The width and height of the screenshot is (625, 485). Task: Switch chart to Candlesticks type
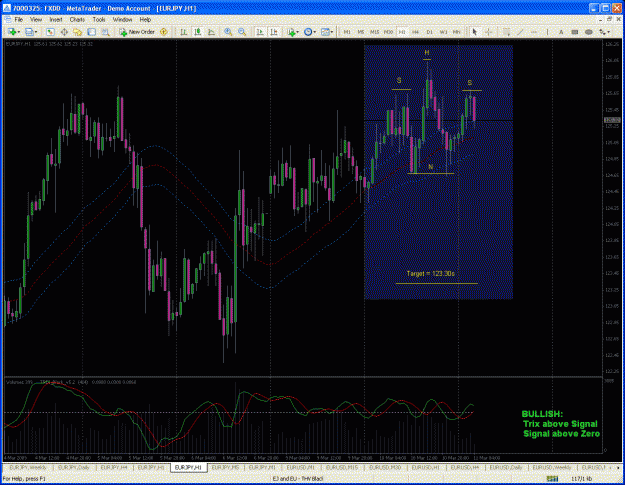[x=198, y=32]
